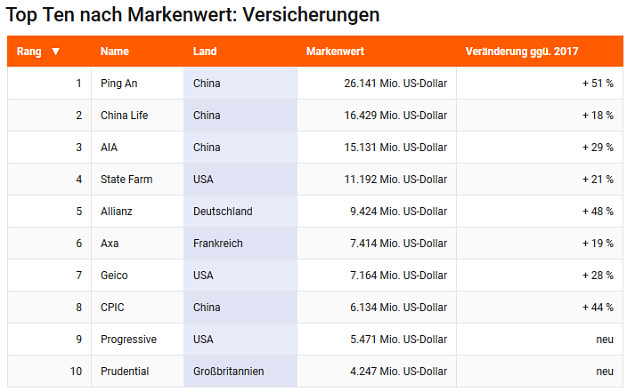Click the + 48 % change value
The width and height of the screenshot is (627, 392).
pos(598,211)
